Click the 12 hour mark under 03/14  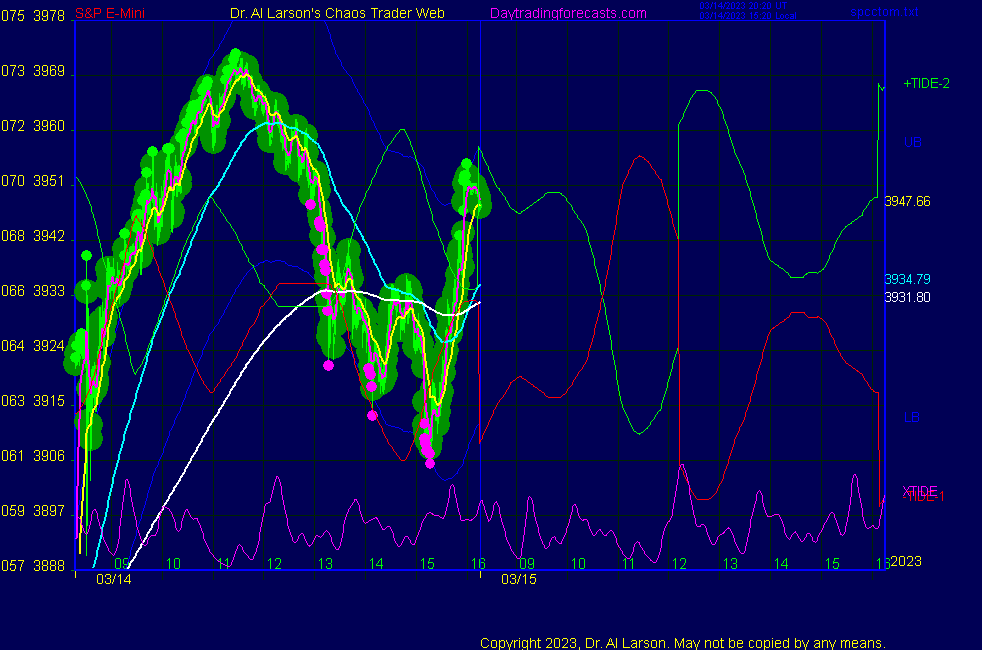pos(274,564)
